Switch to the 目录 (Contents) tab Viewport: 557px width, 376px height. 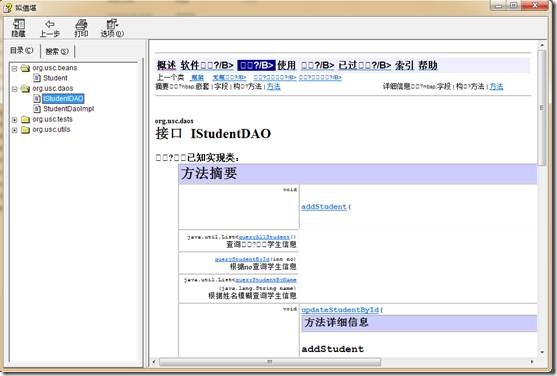(x=22, y=50)
